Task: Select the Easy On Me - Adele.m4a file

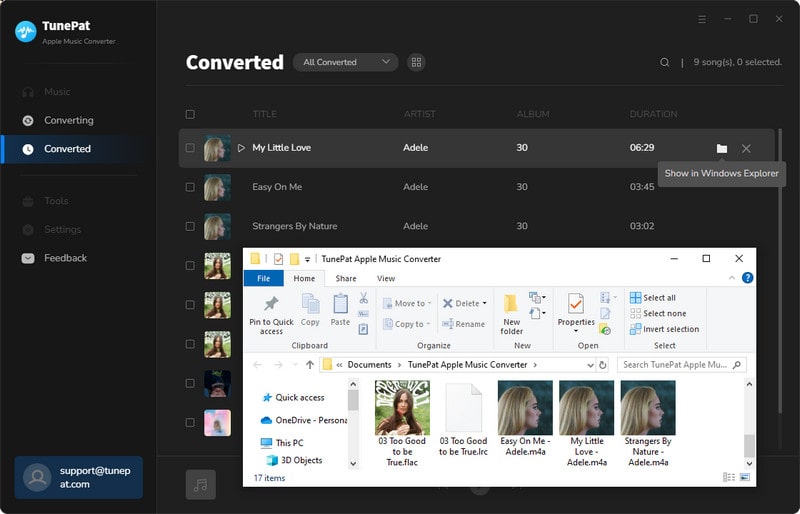Action: click(525, 419)
